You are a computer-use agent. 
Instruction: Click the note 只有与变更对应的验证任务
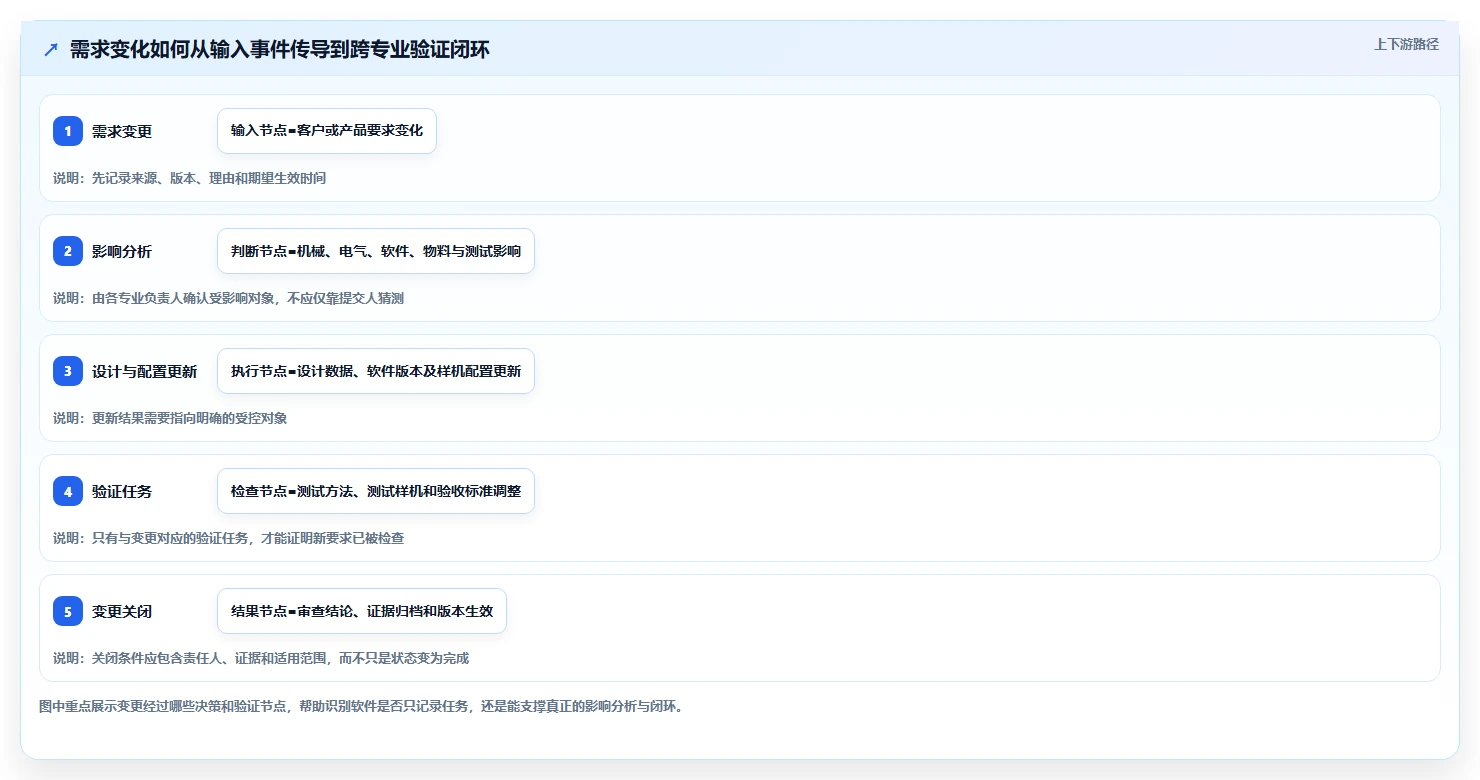coord(228,538)
